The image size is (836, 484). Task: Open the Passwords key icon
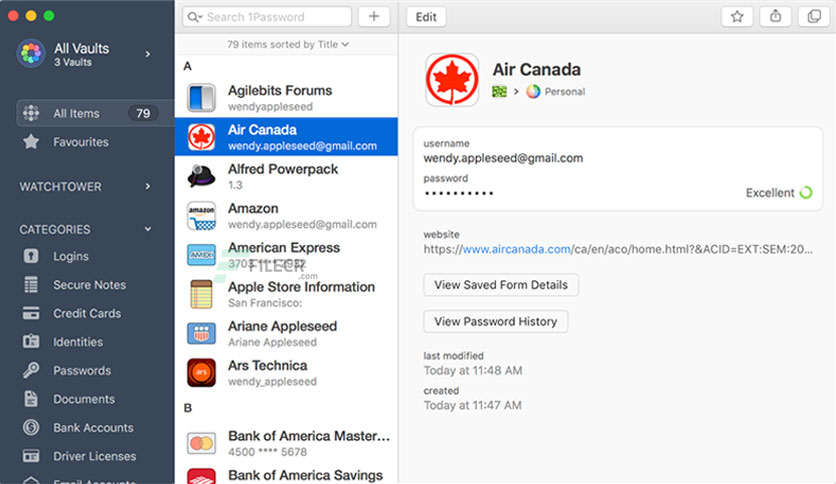(x=31, y=370)
